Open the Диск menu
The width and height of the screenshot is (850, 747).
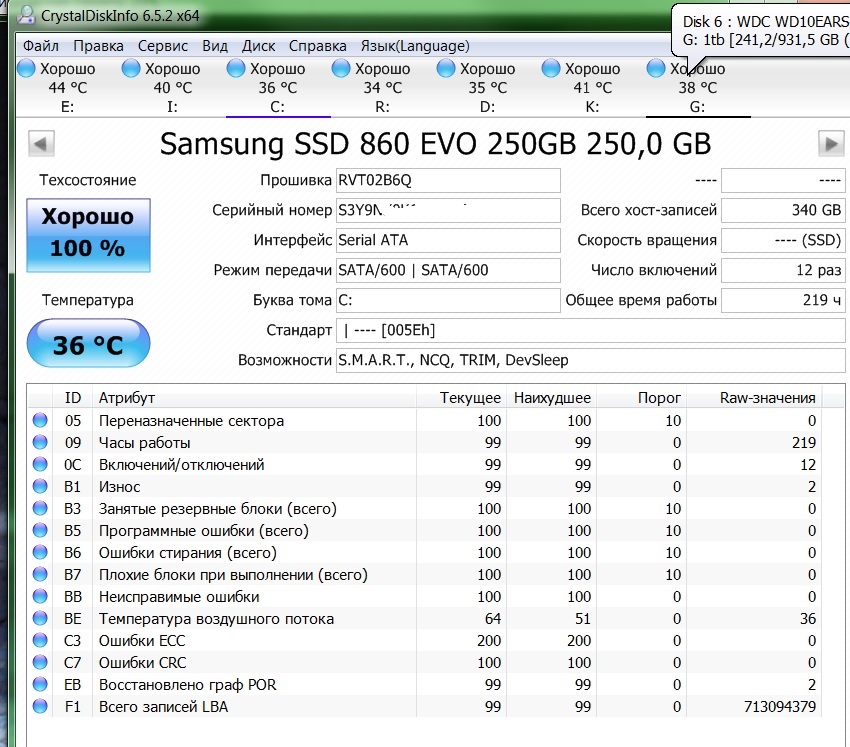click(x=258, y=46)
